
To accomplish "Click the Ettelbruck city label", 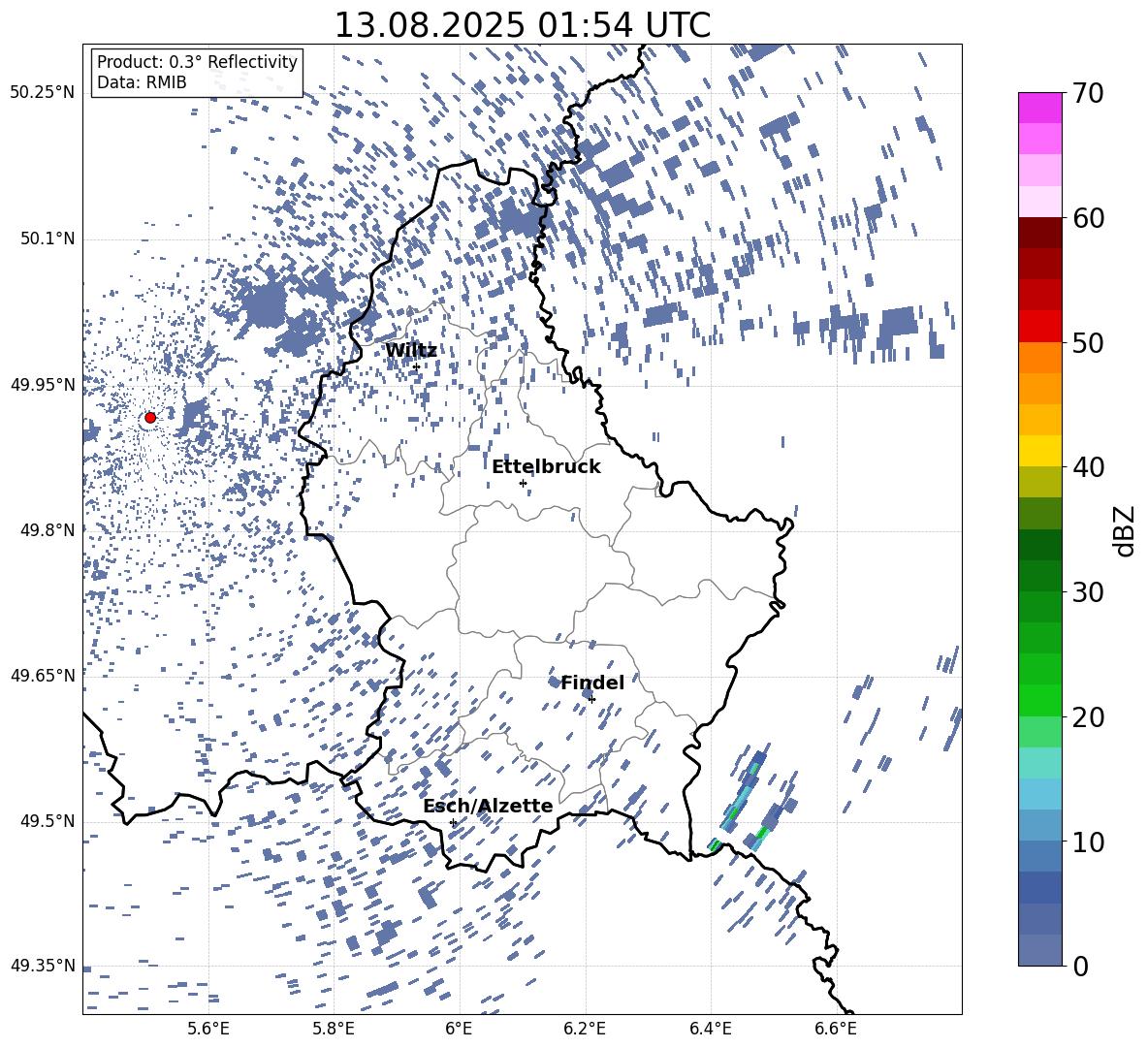I will coord(546,467).
